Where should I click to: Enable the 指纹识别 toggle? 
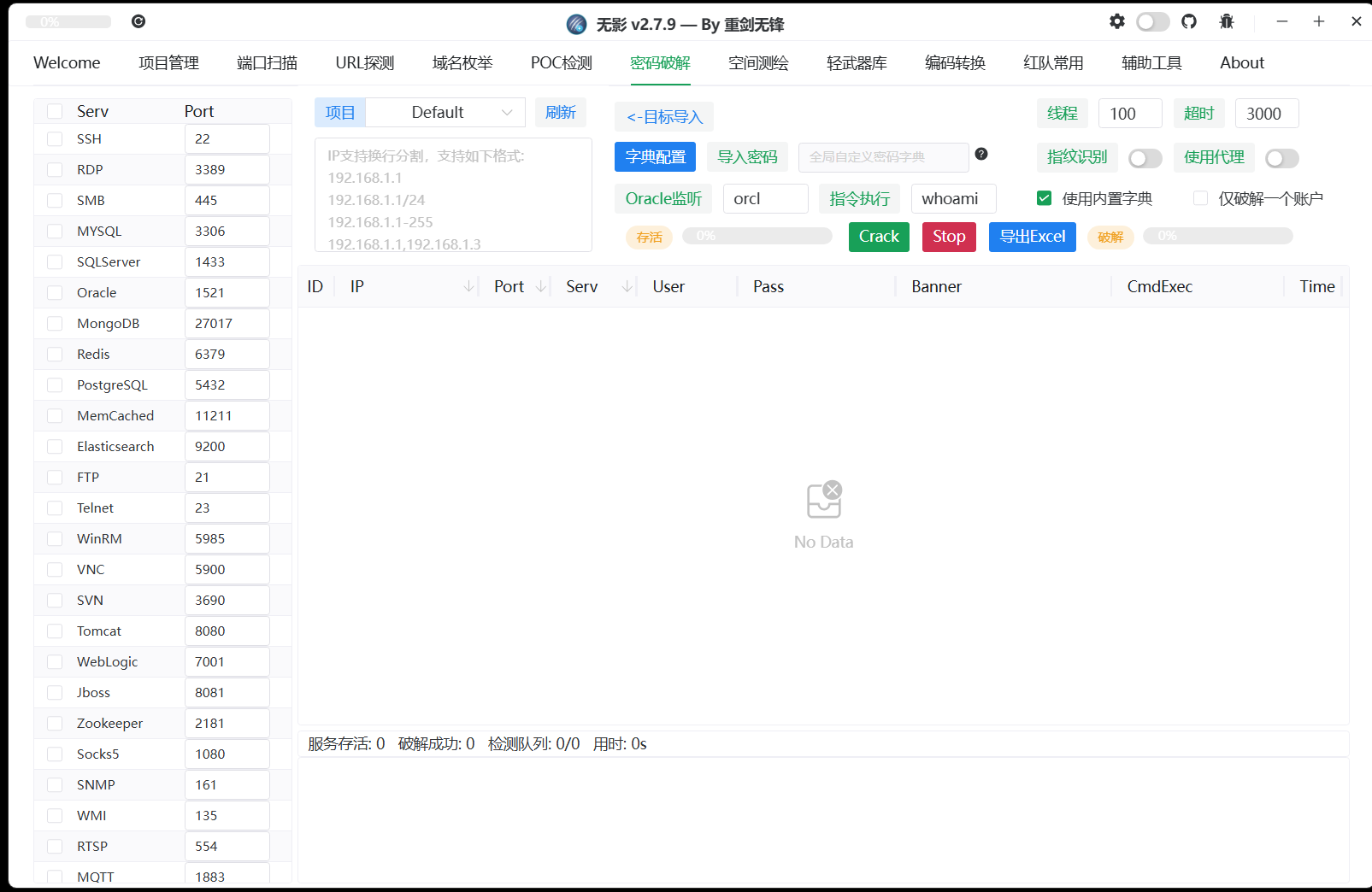pyautogui.click(x=1145, y=158)
